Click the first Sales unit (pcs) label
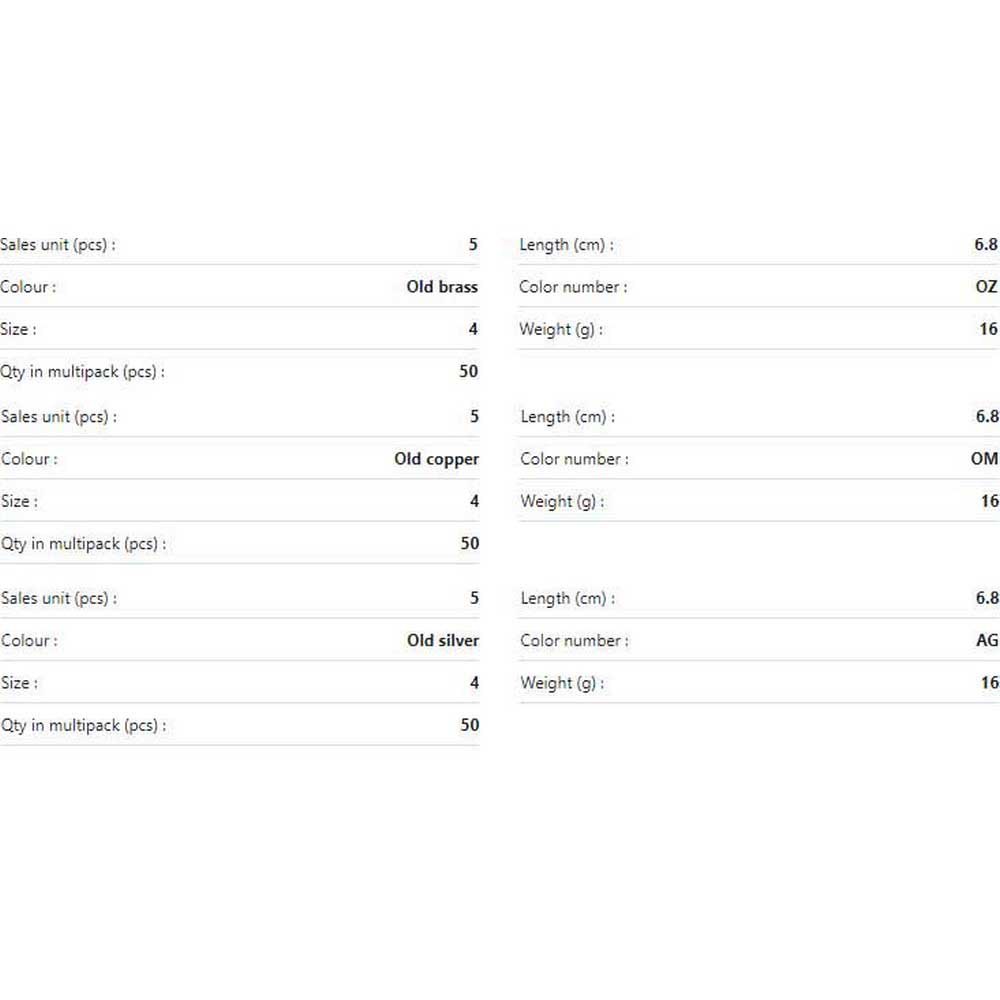Viewport: 1000px width, 1000px height. [58, 245]
